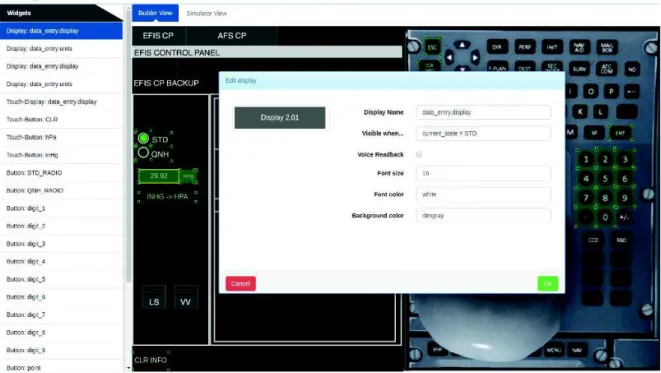Click the up arrow key on the keyboard panel
The image size is (661, 373).
462,45
